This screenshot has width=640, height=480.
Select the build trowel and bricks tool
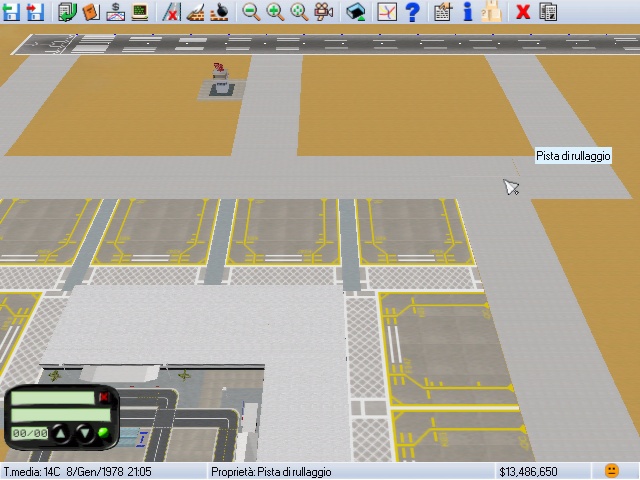195,11
